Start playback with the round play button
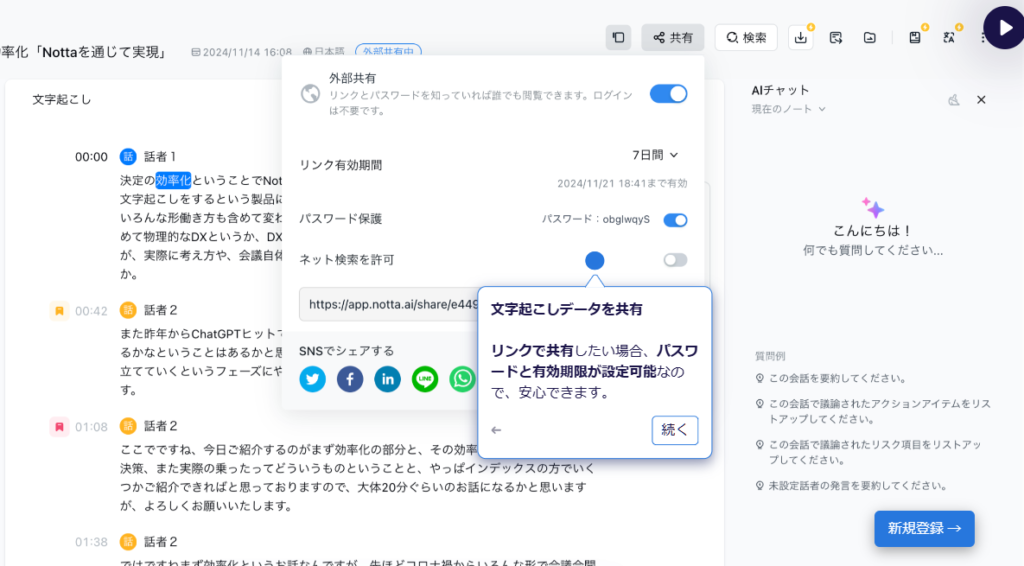 [1004, 28]
